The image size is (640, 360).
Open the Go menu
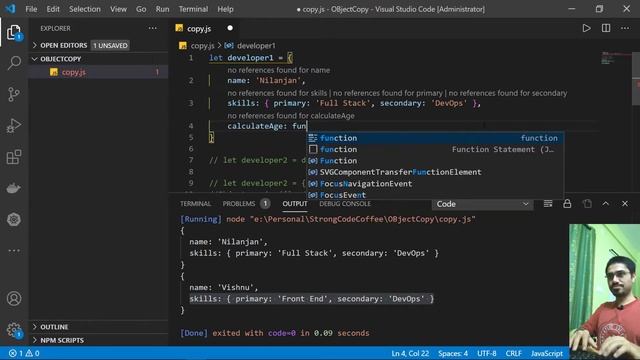[141, 9]
